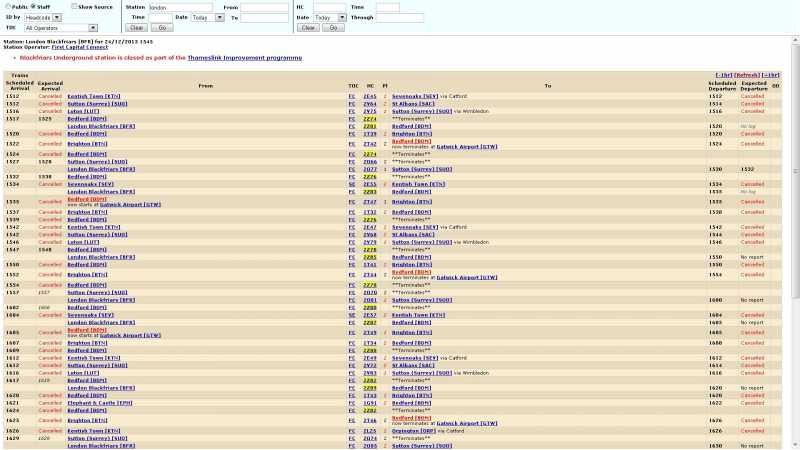Open Elephant & Castle [EPH] origin link

tap(99, 403)
